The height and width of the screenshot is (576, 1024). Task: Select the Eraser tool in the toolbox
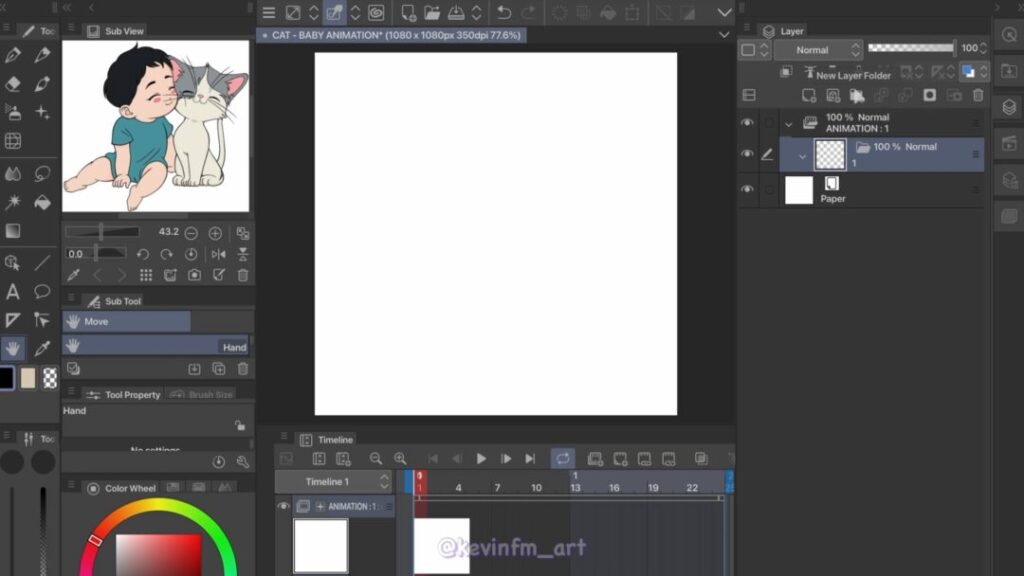point(13,84)
